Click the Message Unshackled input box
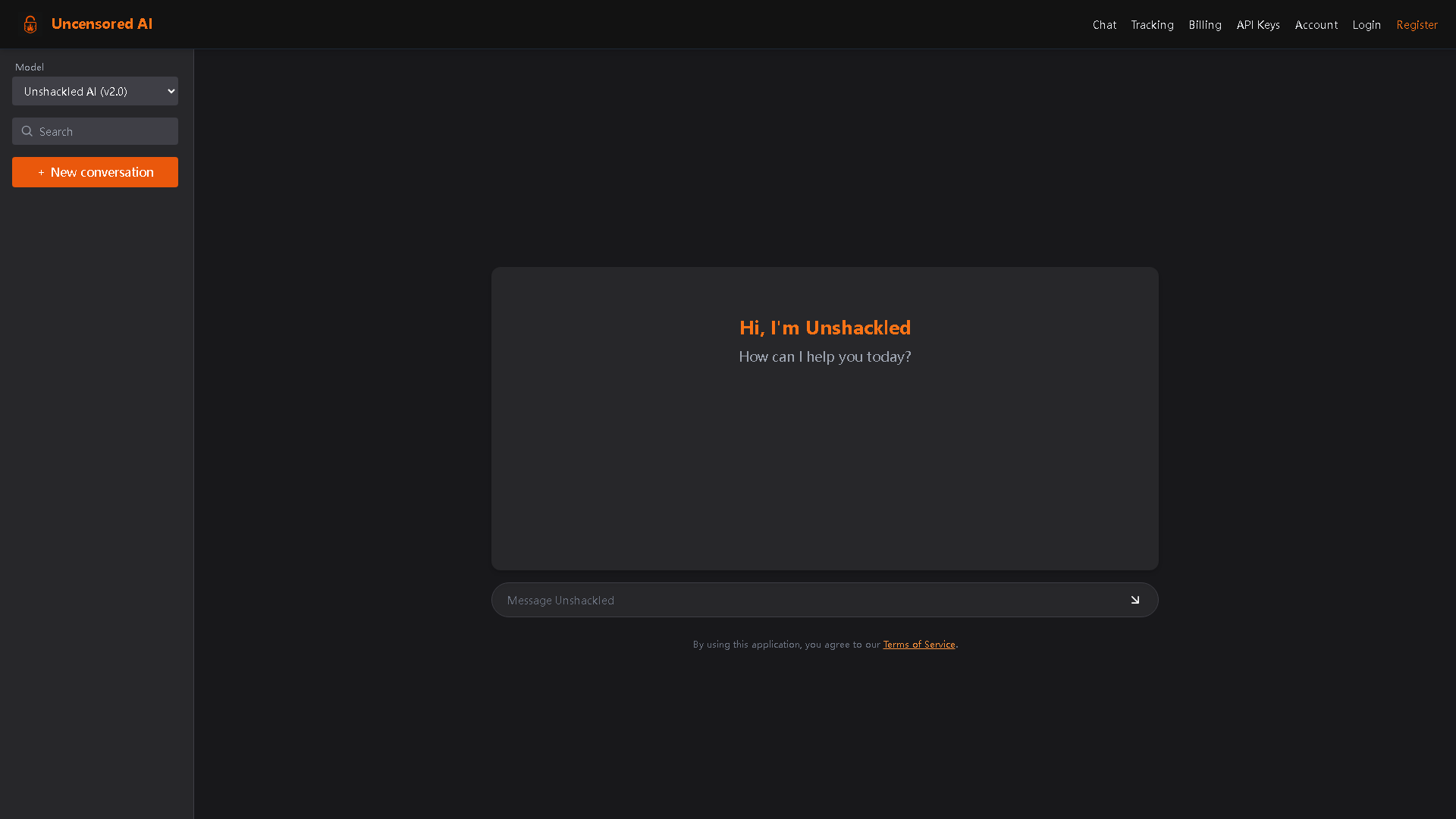The height and width of the screenshot is (819, 1456). tap(804, 600)
